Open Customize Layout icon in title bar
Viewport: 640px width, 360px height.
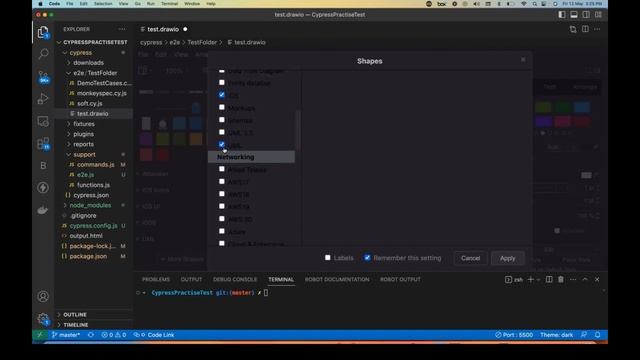[598, 15]
